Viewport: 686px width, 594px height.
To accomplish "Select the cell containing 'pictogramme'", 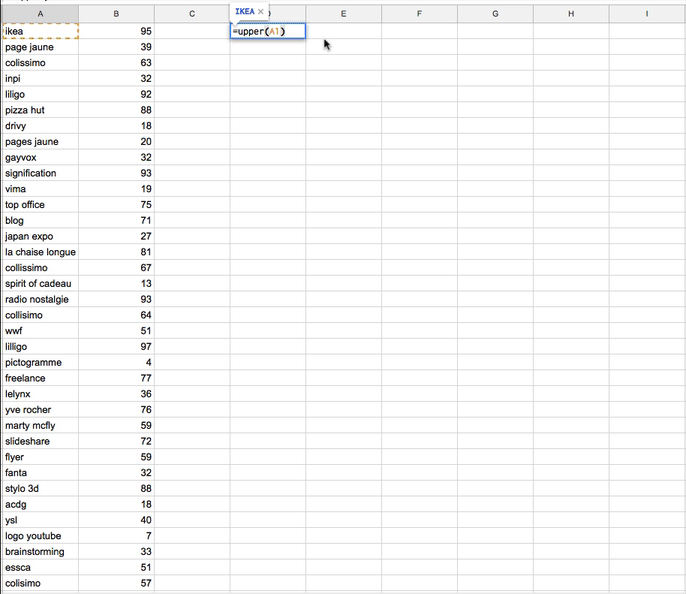I will [40, 362].
